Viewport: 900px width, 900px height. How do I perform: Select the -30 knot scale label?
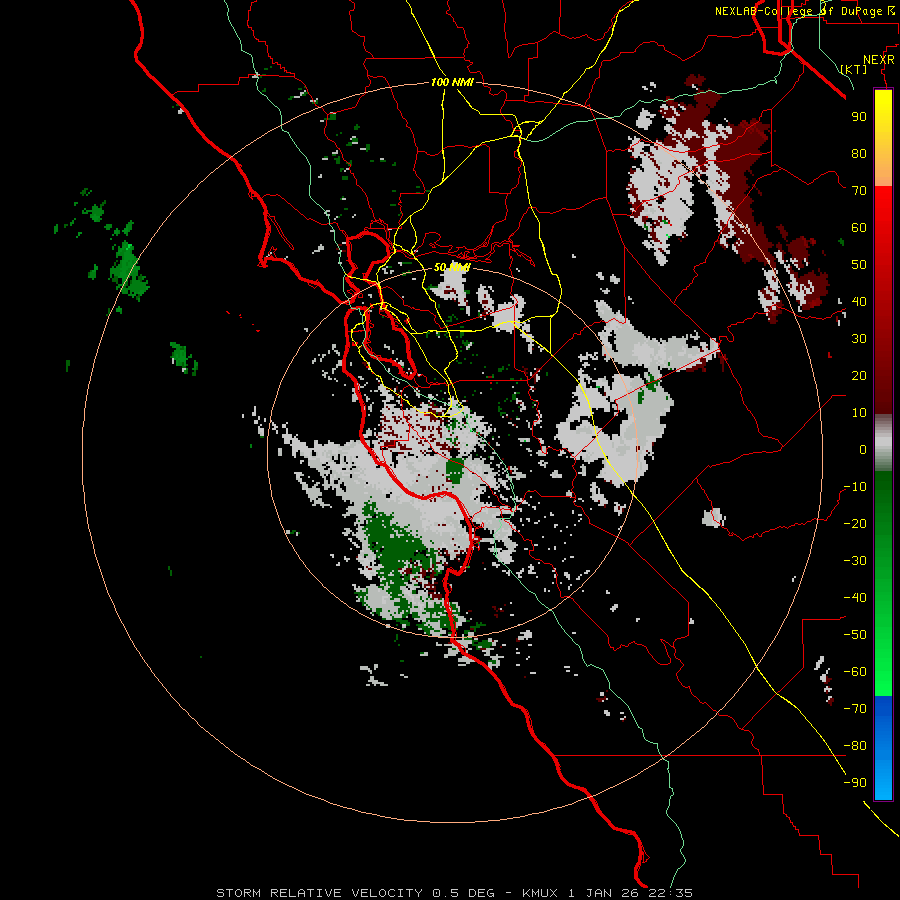click(x=855, y=561)
